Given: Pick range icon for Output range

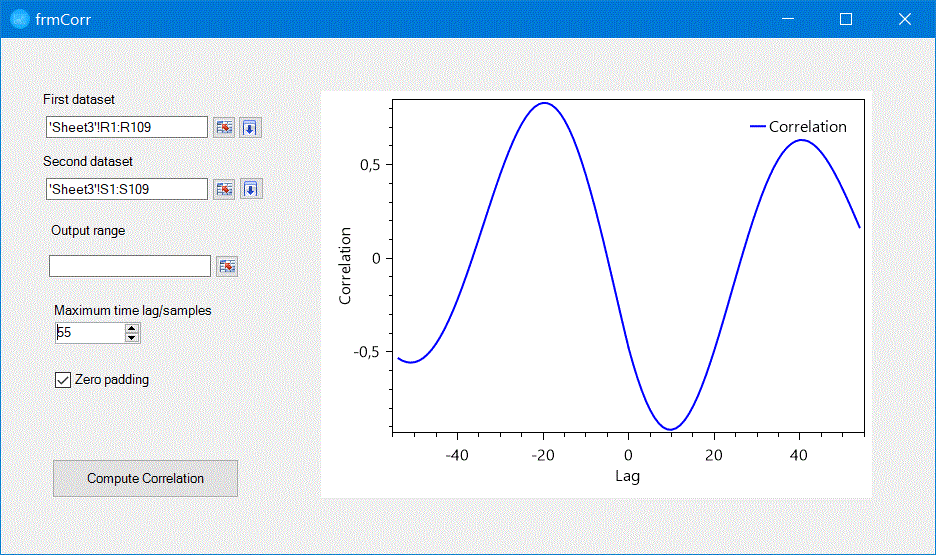Looking at the screenshot, I should [x=227, y=266].
